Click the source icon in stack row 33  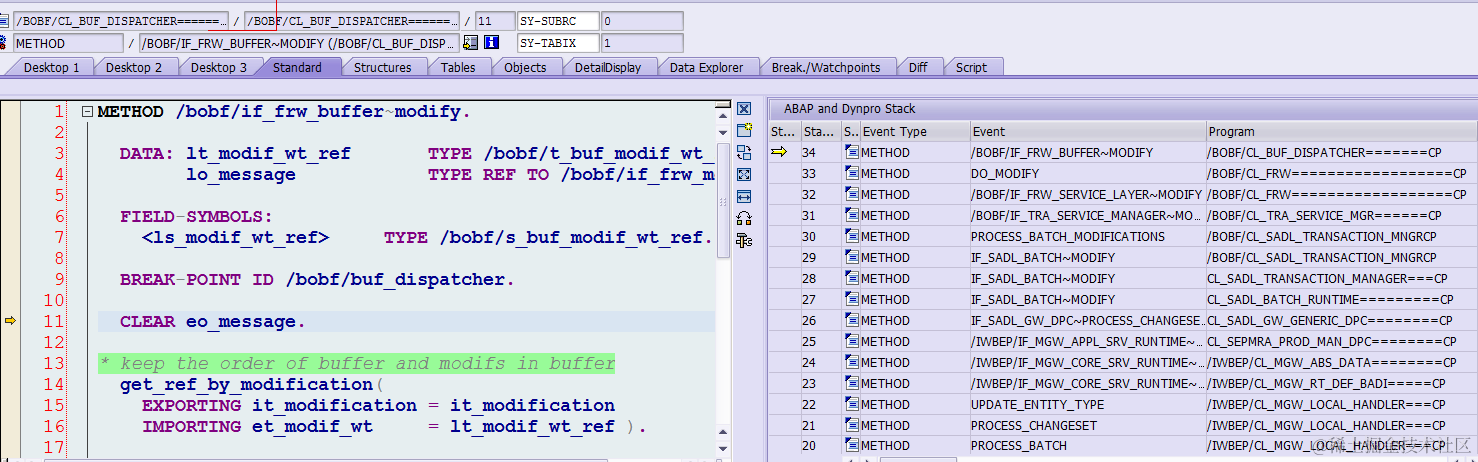[x=851, y=173]
